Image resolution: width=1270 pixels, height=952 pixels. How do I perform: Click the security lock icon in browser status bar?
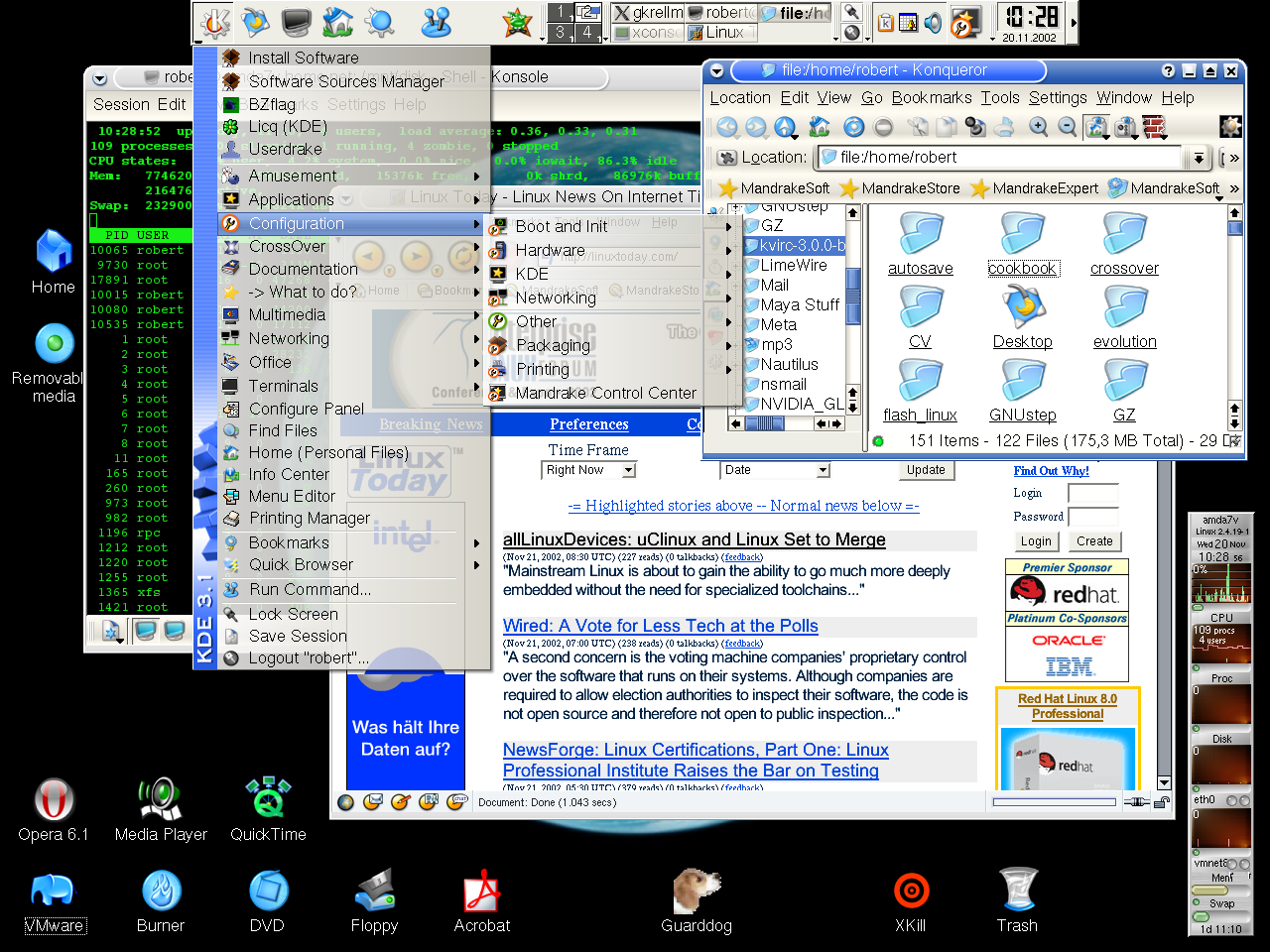coord(1162,802)
